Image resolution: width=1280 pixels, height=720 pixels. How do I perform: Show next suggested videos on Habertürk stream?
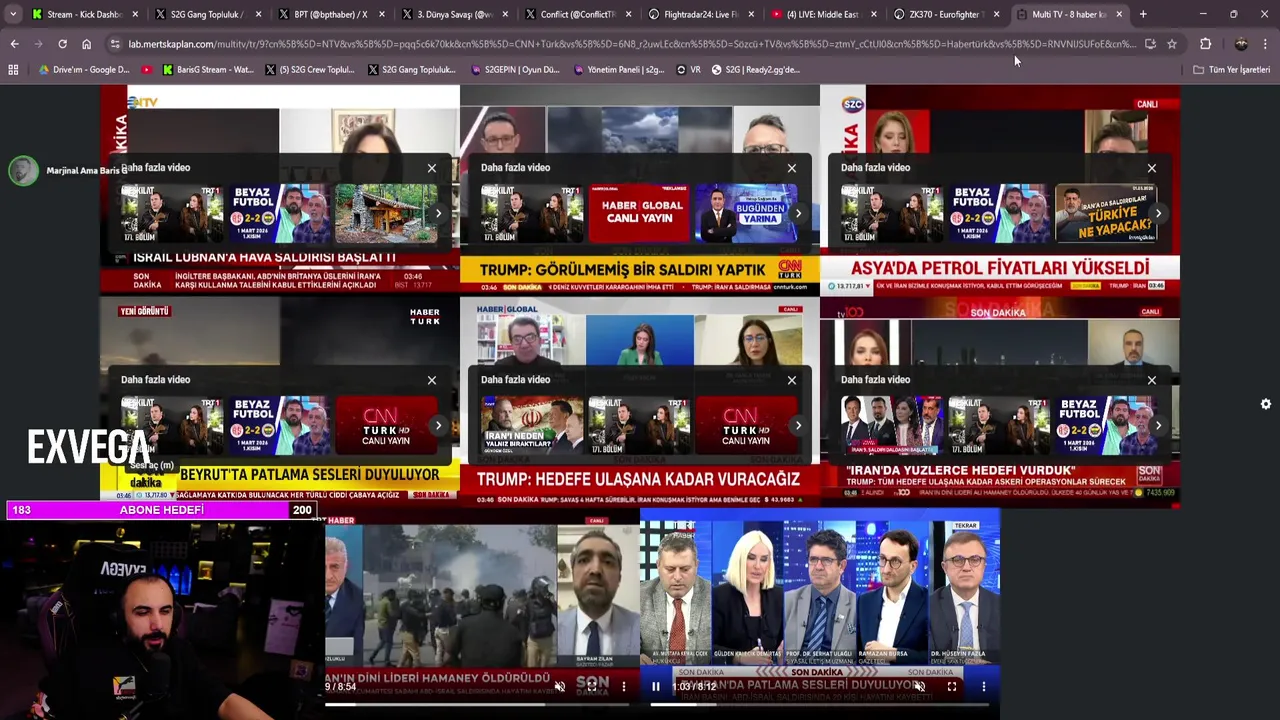438,425
